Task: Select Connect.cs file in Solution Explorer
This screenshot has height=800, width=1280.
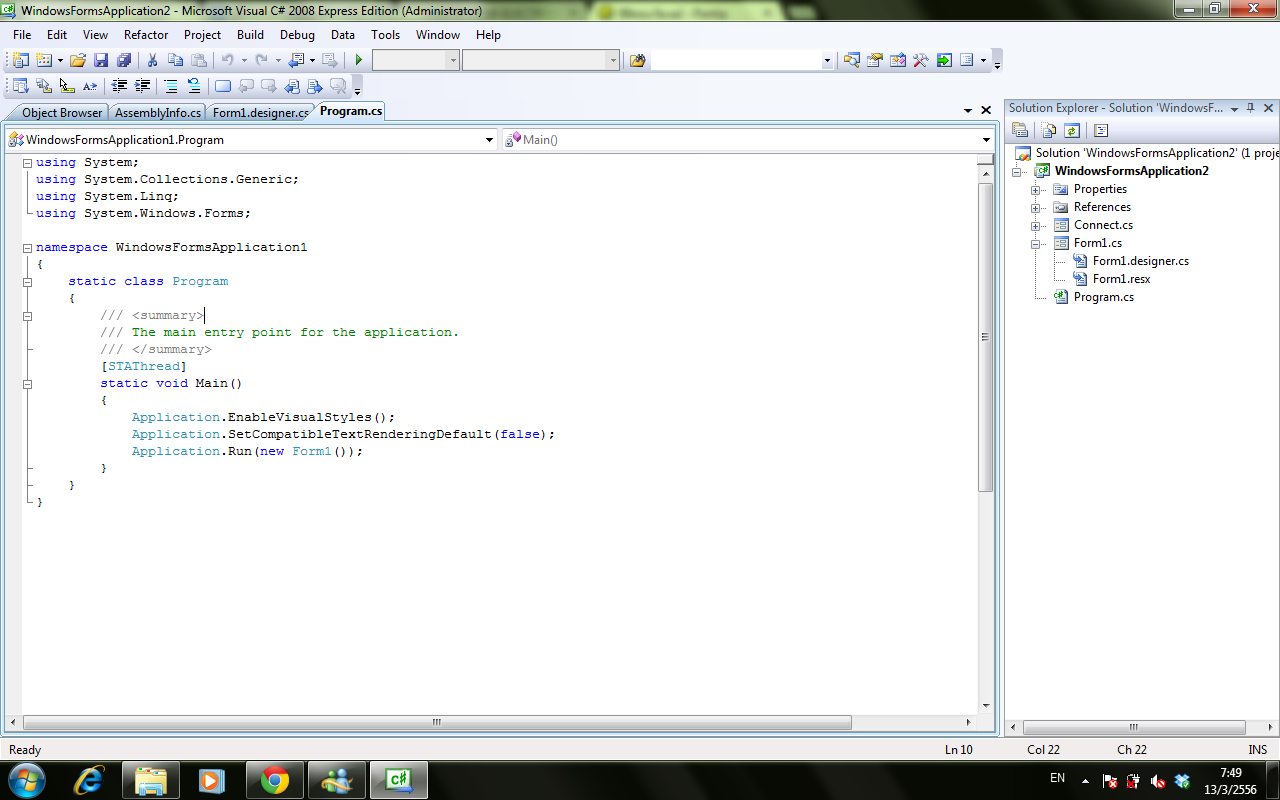Action: 1102,225
